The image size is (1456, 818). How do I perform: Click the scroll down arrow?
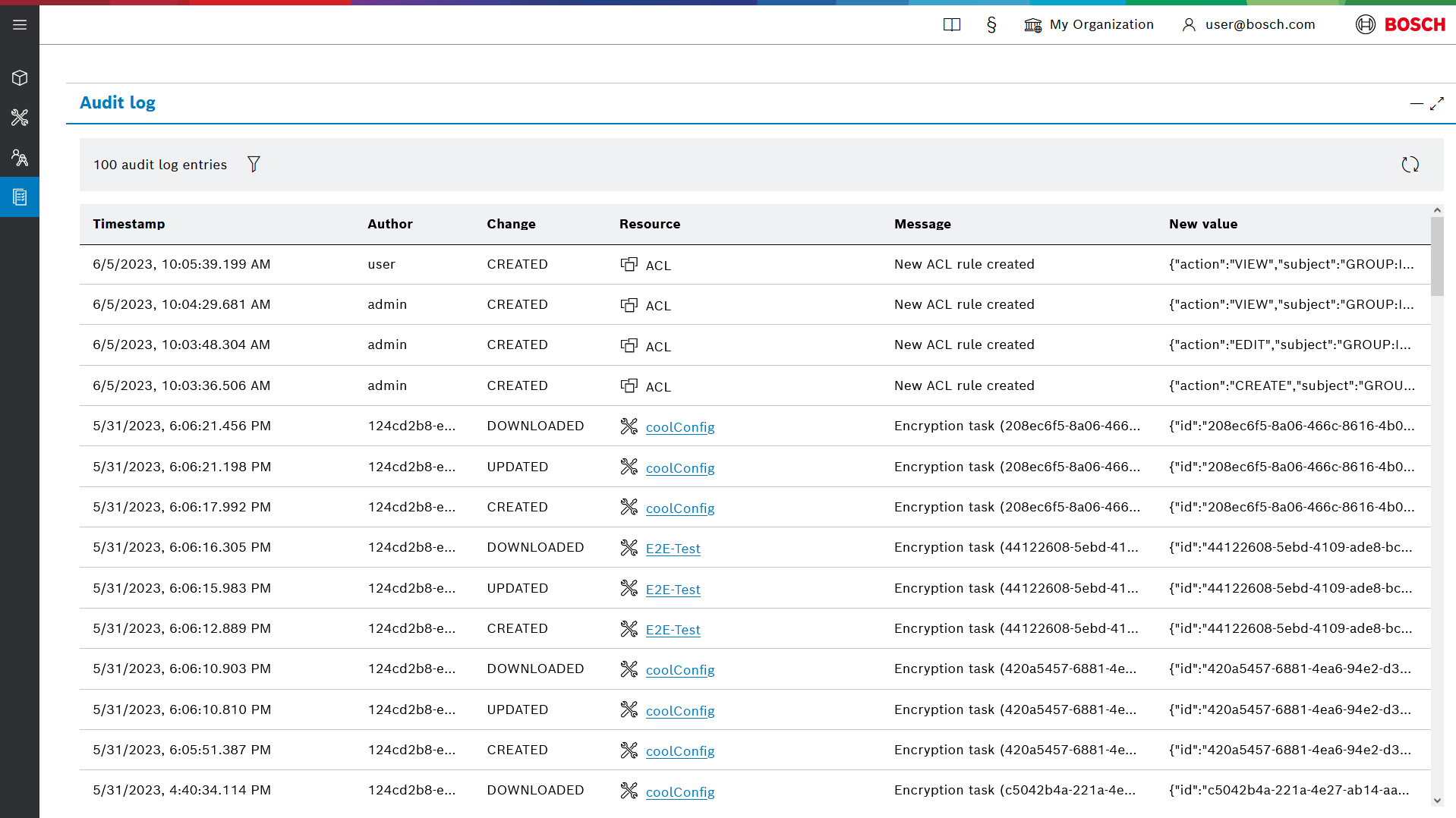(x=1437, y=801)
